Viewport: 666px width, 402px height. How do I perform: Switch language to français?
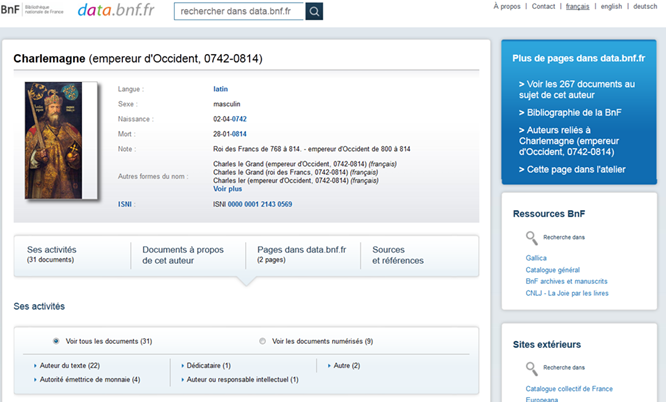(577, 6)
